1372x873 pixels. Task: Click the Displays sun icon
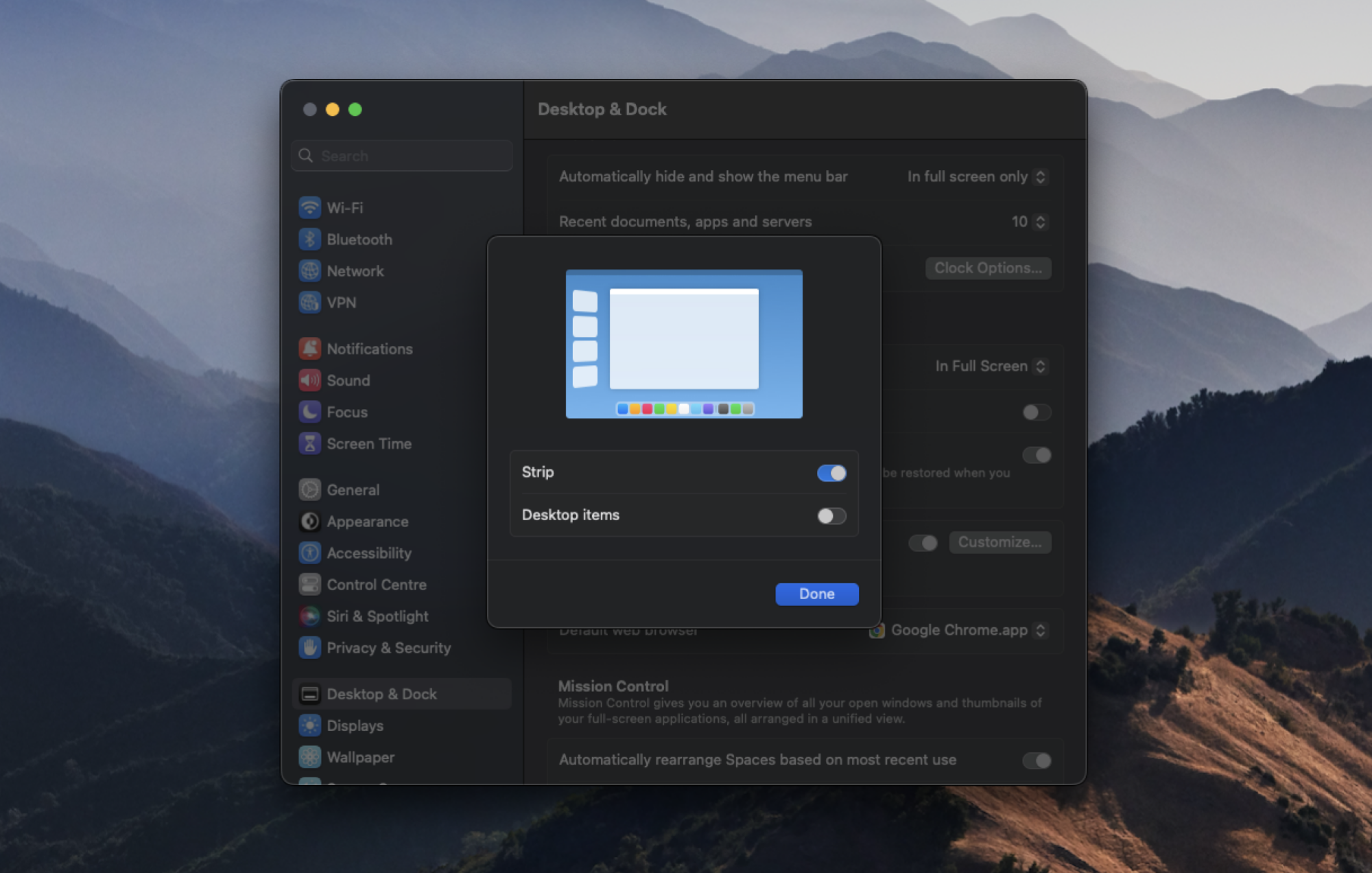309,725
